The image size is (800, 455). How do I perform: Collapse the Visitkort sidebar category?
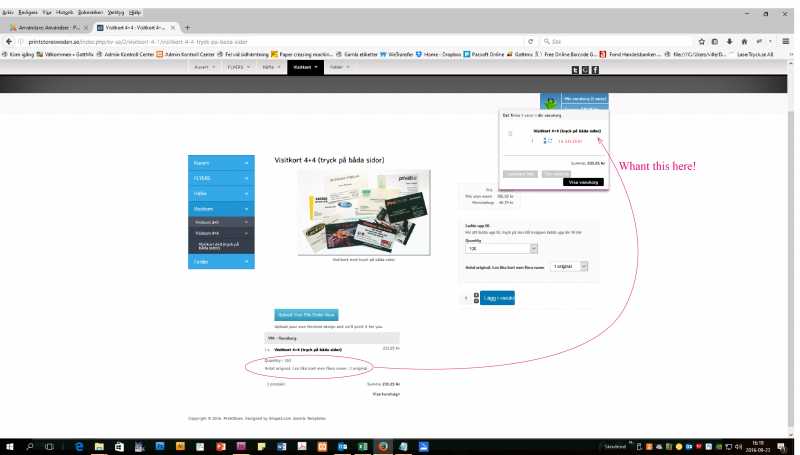pos(221,209)
